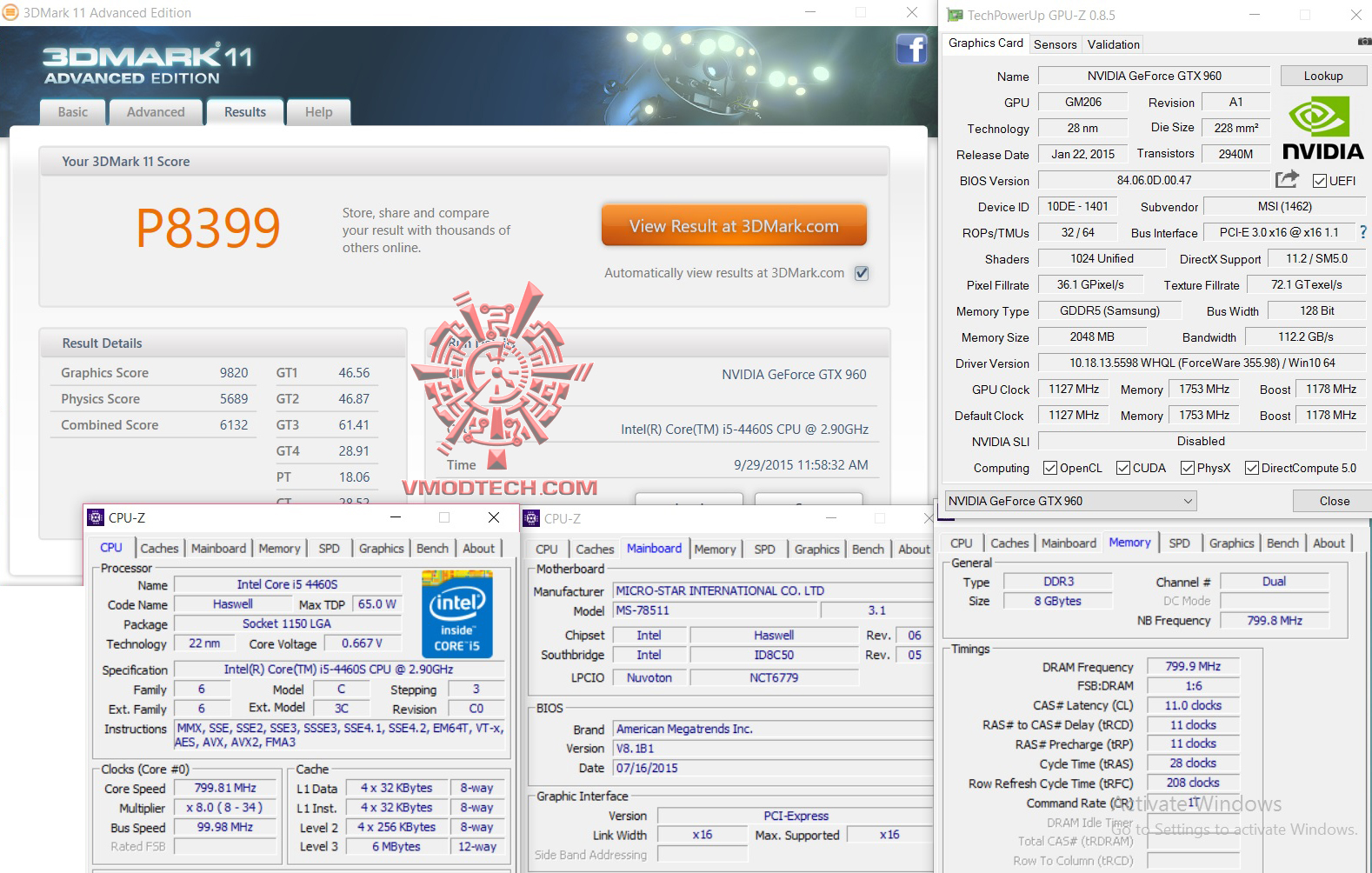Switch to the Advanced tab in 3DMark

(156, 112)
